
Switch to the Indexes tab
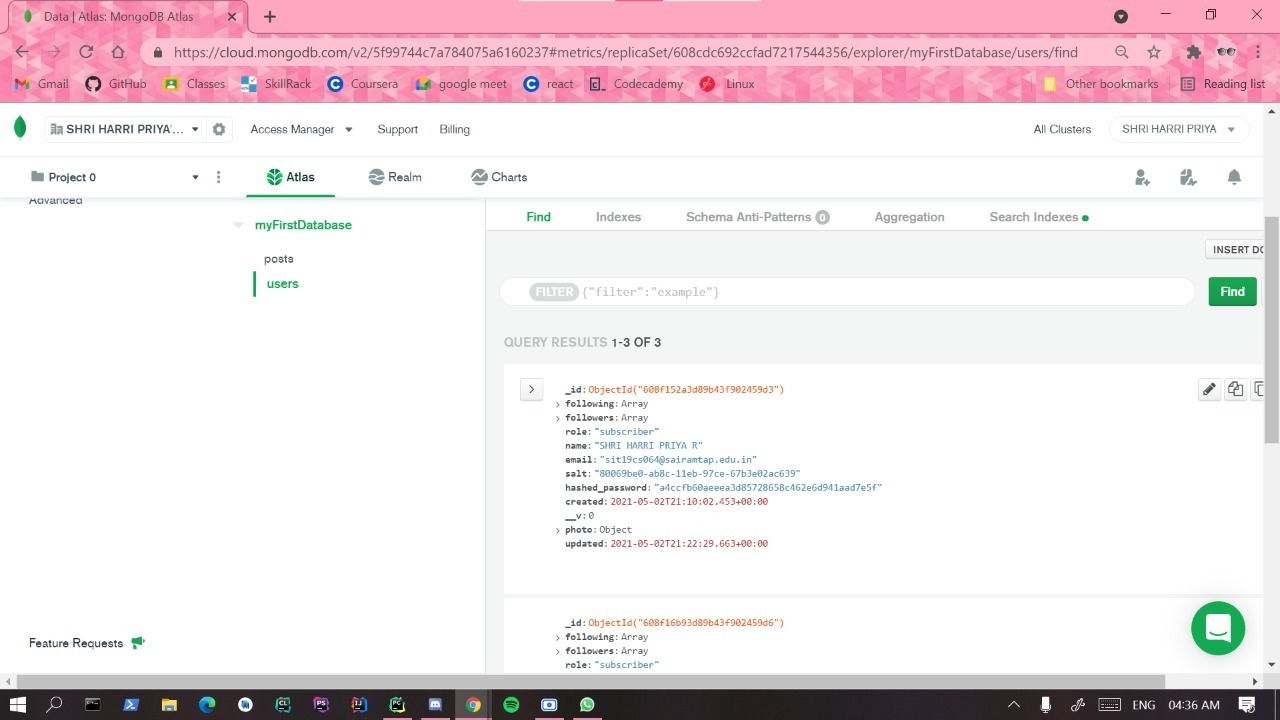coord(618,216)
